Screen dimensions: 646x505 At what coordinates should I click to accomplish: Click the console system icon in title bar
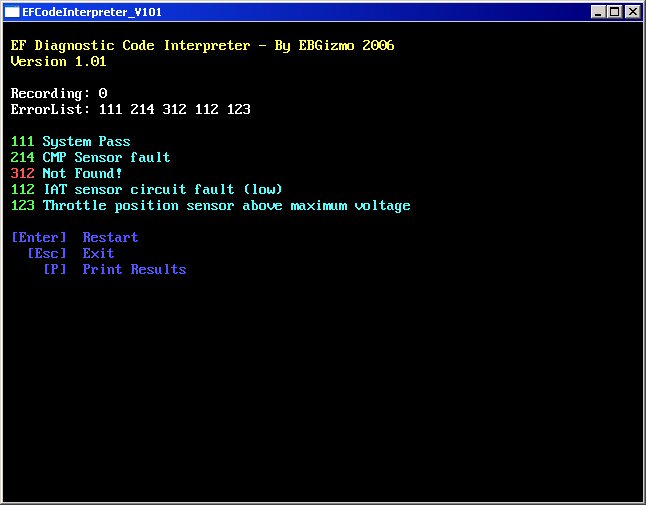(13, 12)
